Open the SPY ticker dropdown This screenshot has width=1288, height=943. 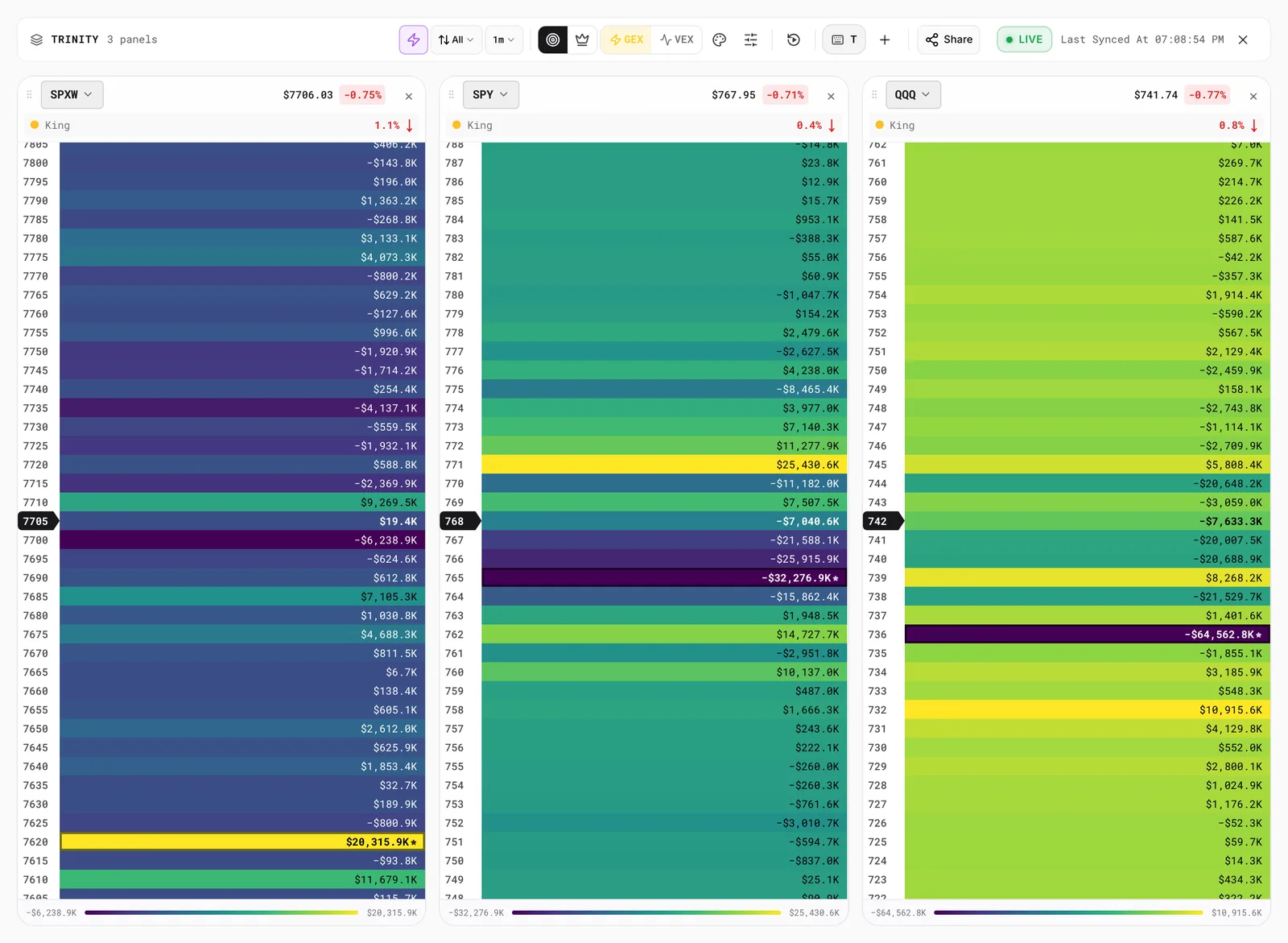(x=490, y=95)
